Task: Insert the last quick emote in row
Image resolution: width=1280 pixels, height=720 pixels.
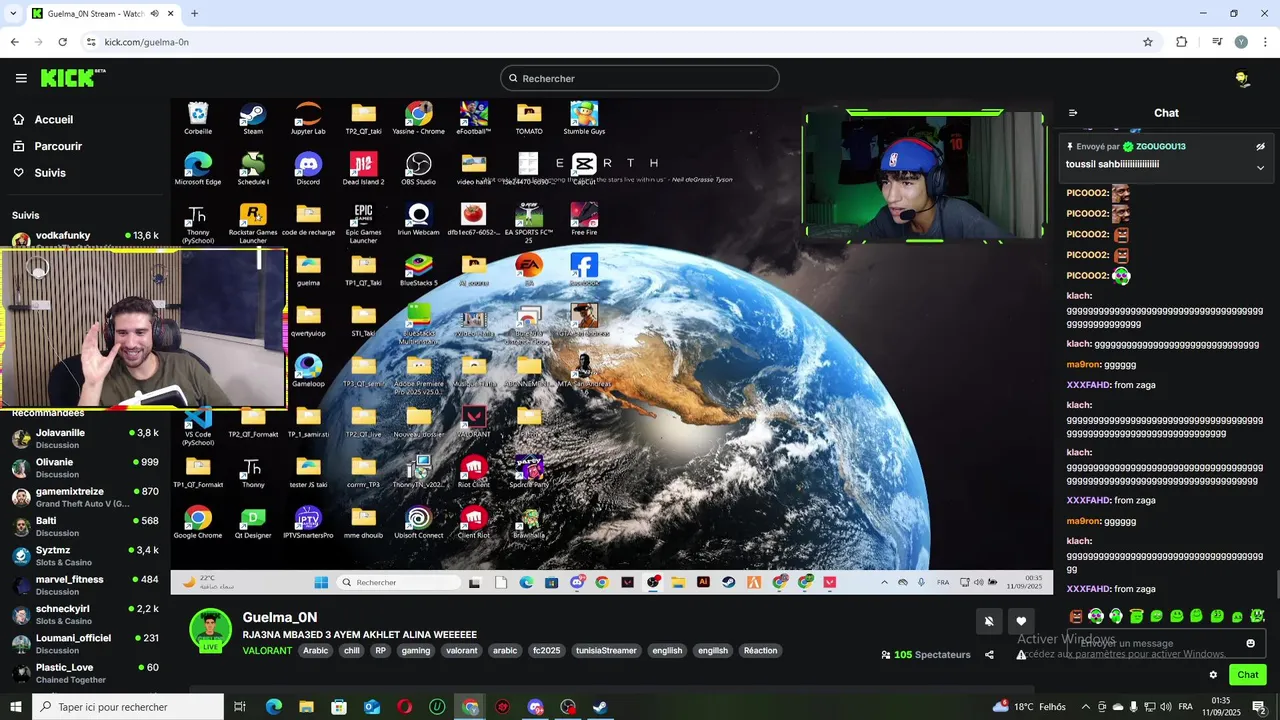Action: coord(1258,616)
